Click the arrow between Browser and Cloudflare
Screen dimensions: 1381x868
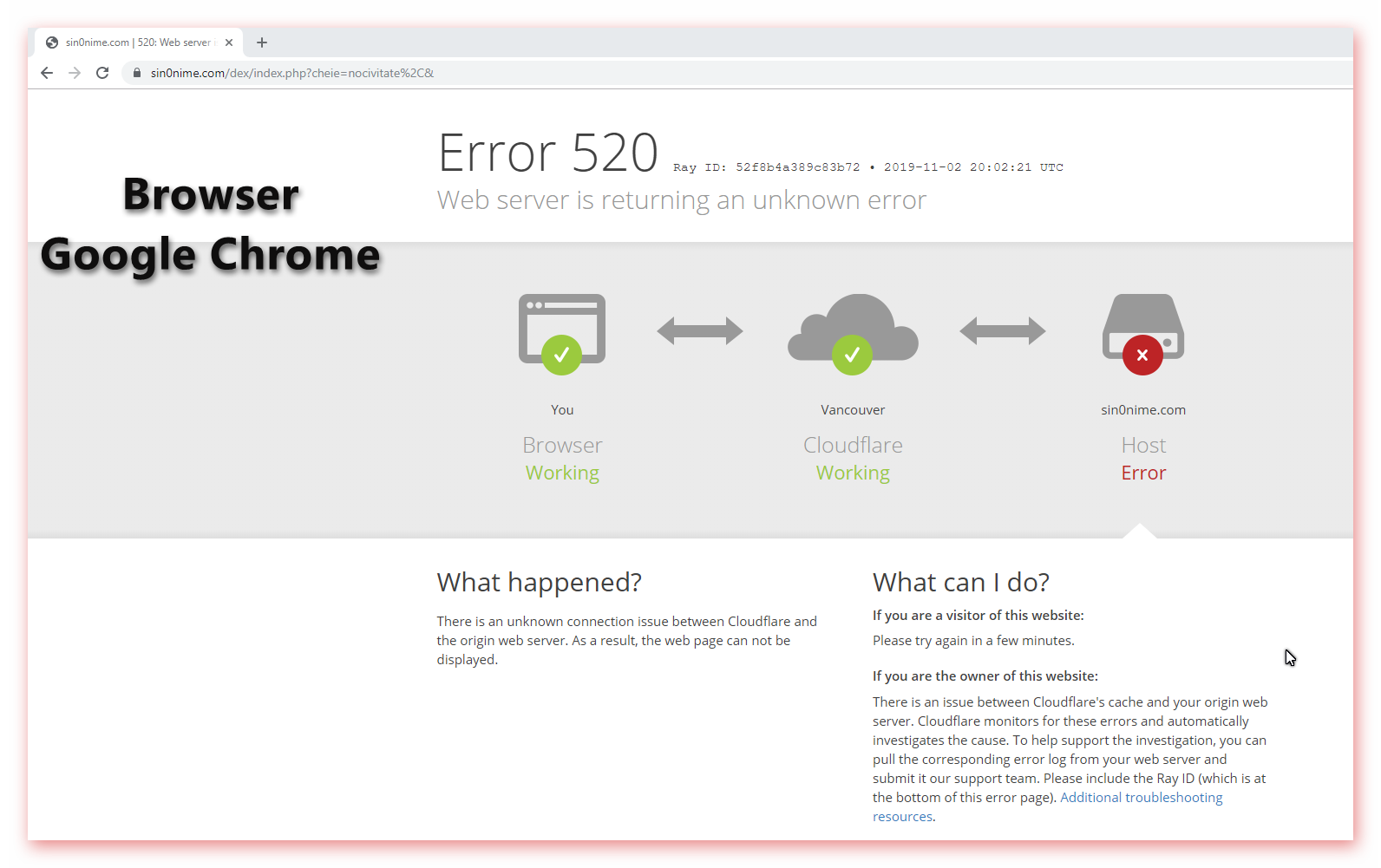coord(700,330)
